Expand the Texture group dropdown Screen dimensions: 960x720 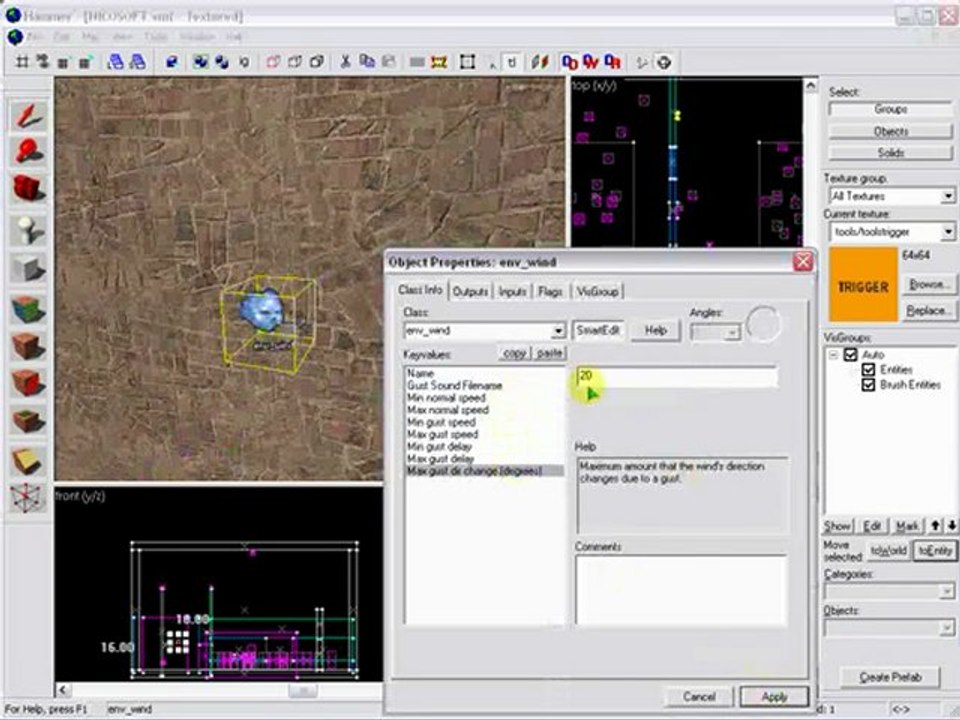coord(946,197)
